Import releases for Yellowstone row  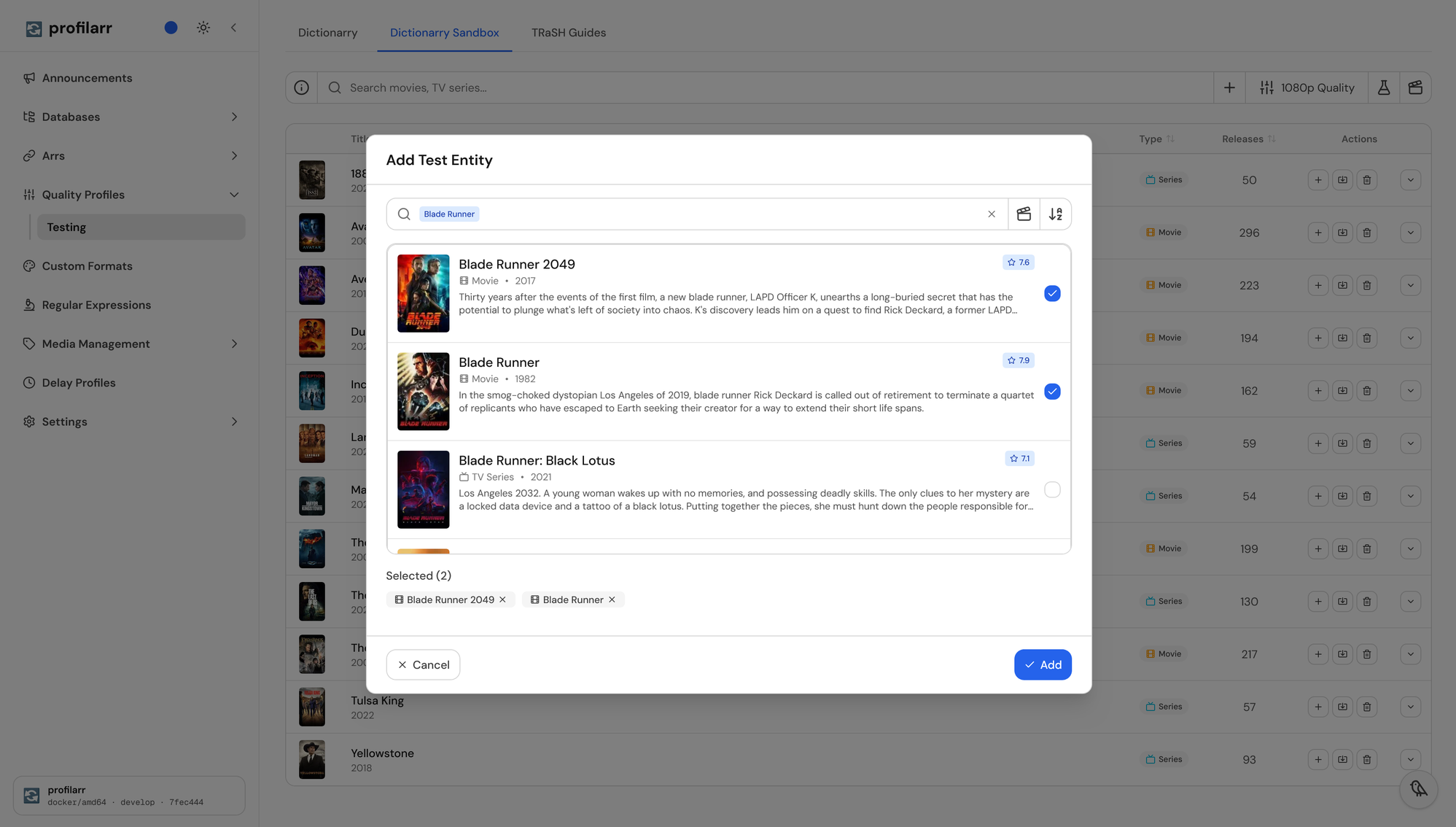[x=1342, y=759]
